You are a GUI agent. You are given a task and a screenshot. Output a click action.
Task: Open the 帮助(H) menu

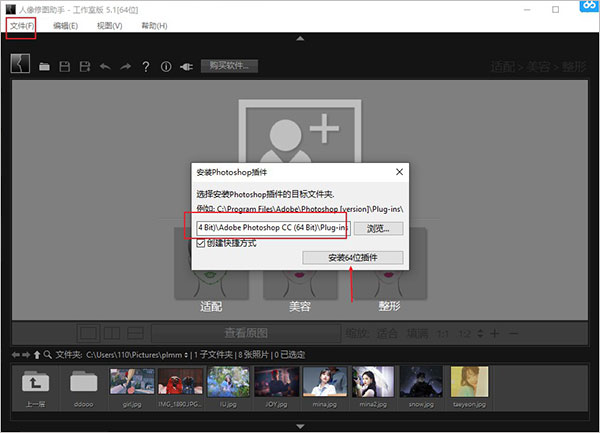154,26
